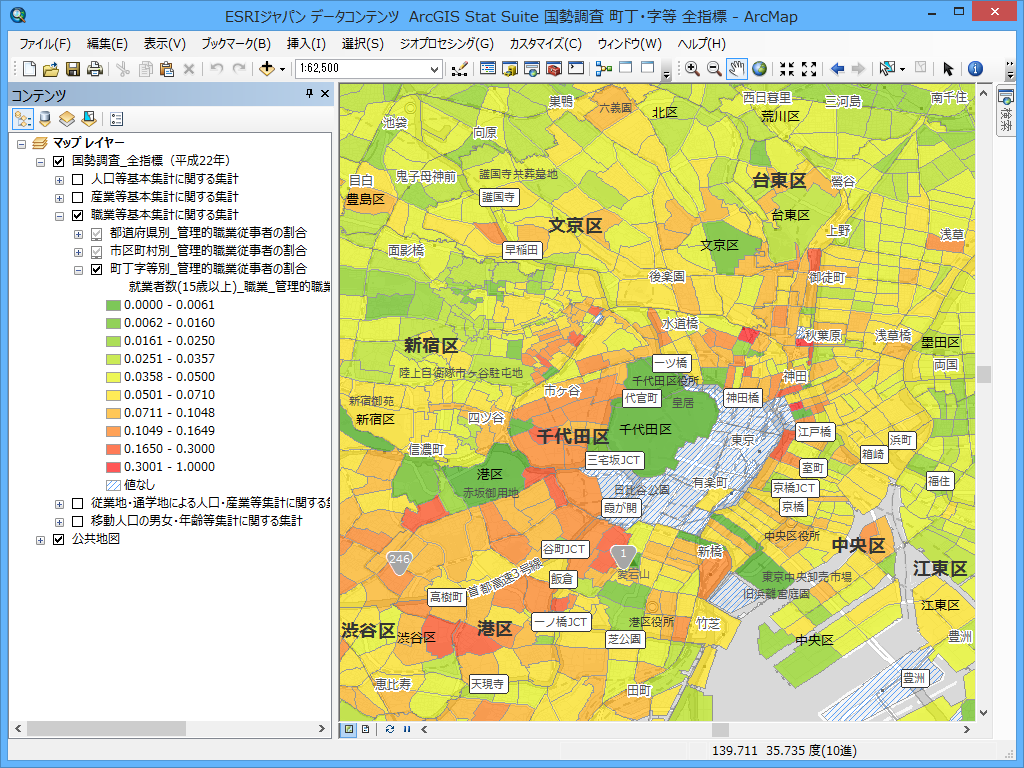Collapse the 職業等基本集計に関する集計 group
1024x768 pixels.
pyautogui.click(x=60, y=215)
